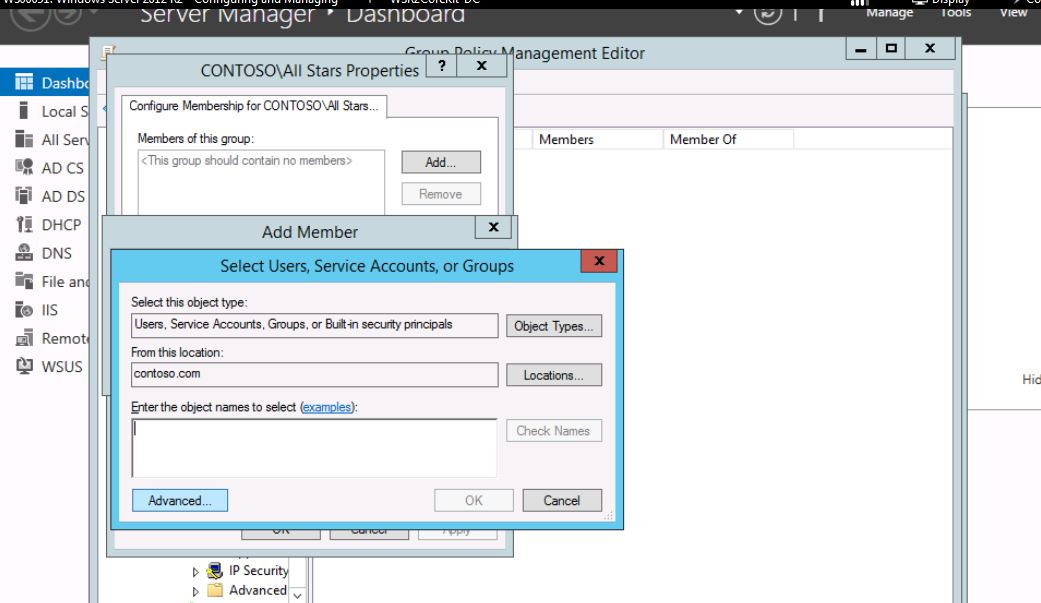This screenshot has height=603, width=1041.
Task: Click the object type field
Action: coord(314,325)
